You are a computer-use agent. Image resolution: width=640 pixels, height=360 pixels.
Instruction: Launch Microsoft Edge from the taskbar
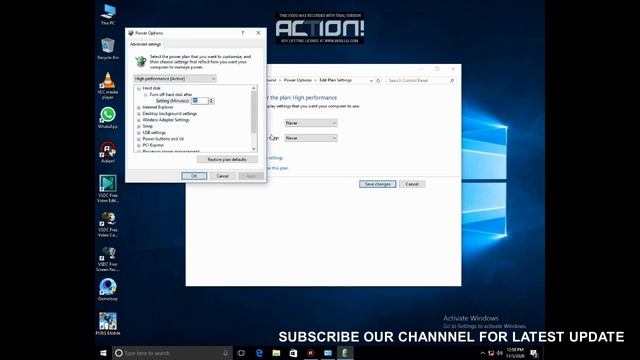coord(259,353)
